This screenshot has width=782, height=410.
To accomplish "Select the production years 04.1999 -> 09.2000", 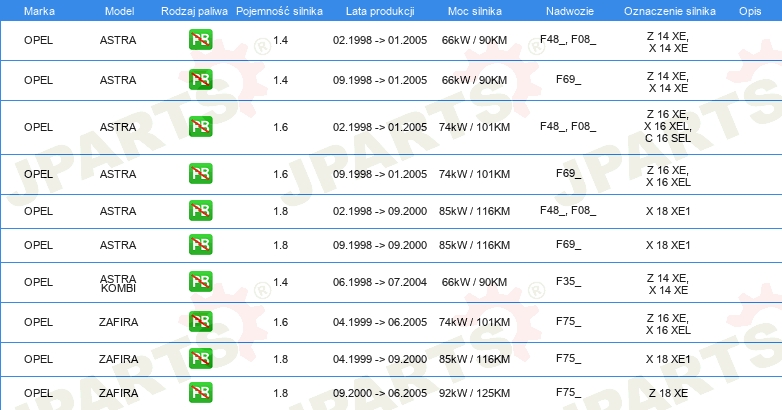I will click(x=380, y=359).
